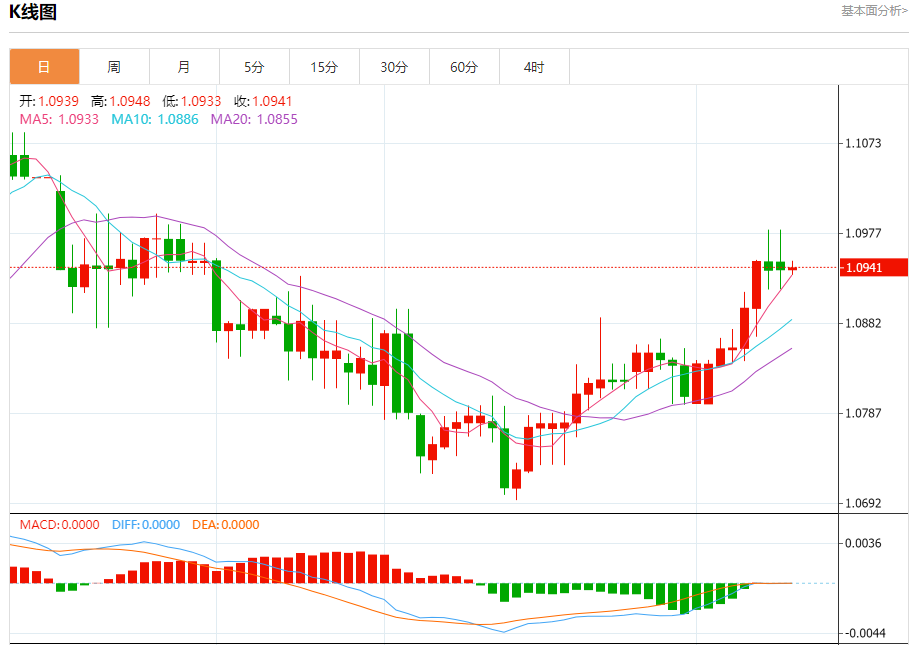Click the red 1.0941 current price tag
The height and width of the screenshot is (645, 916).
click(x=873, y=268)
